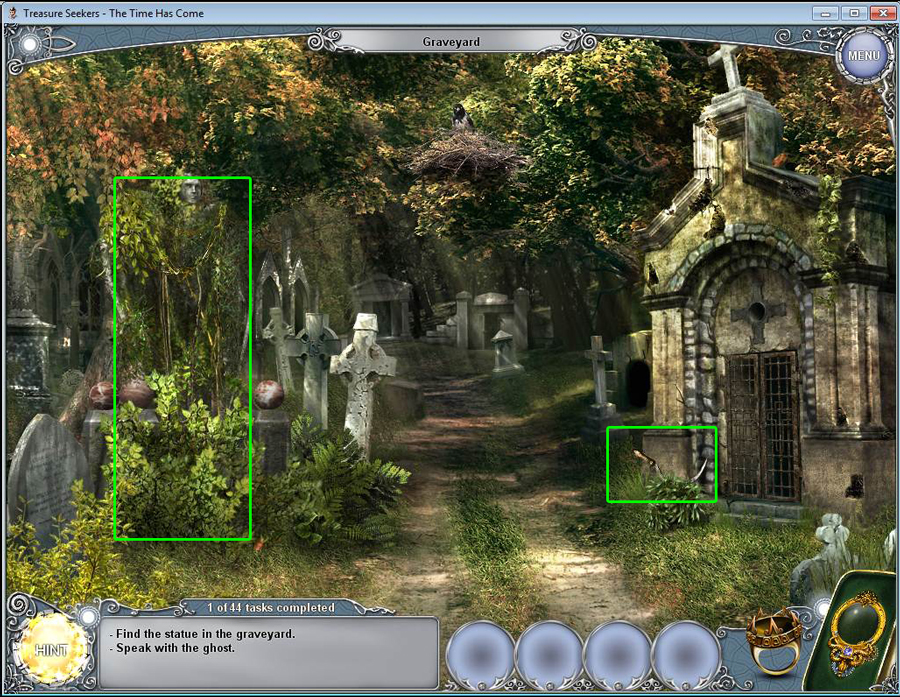Click the white Celtic cross gravestone

point(361,370)
